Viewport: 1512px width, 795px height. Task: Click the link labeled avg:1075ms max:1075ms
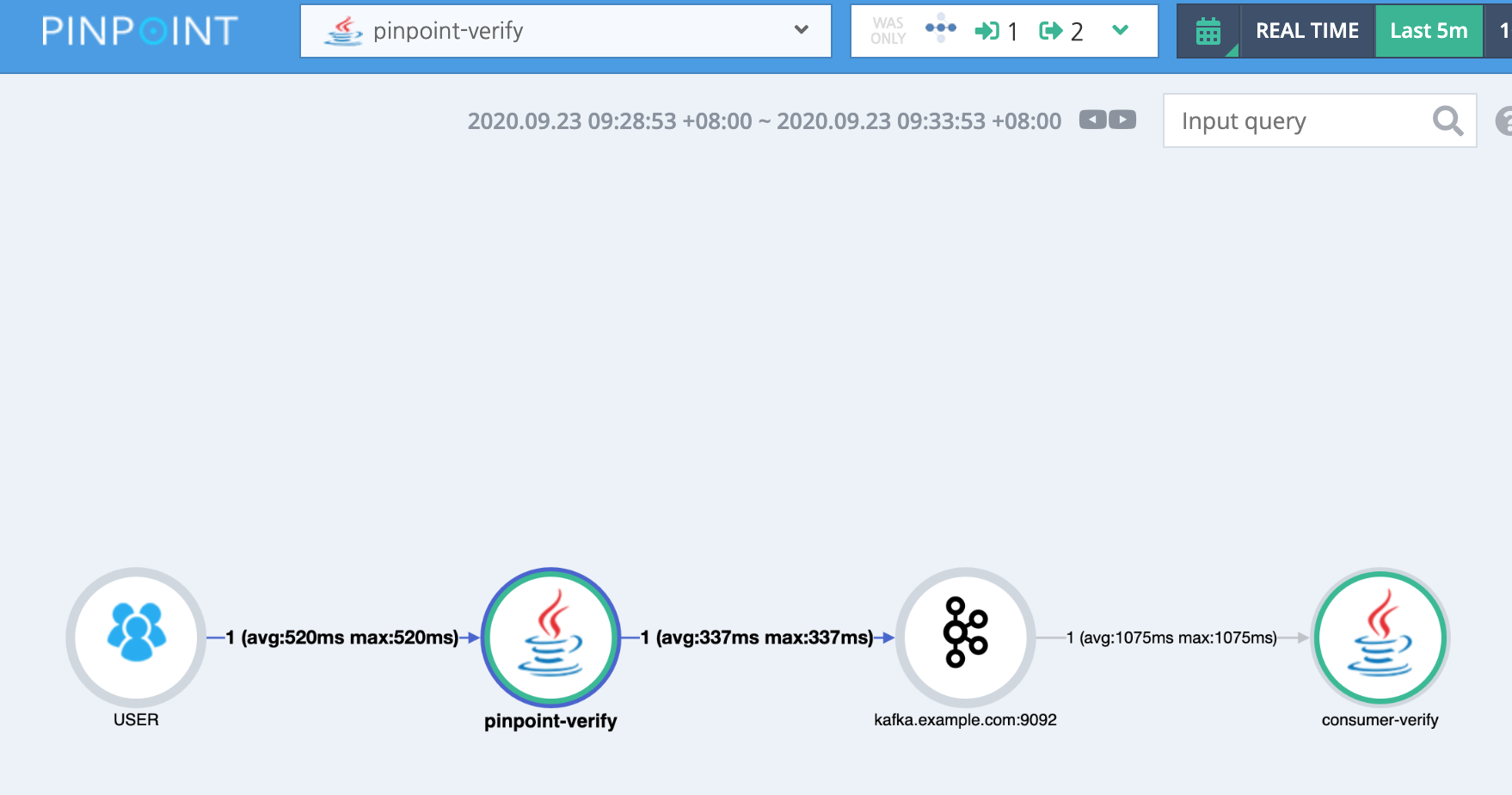[x=1171, y=638]
